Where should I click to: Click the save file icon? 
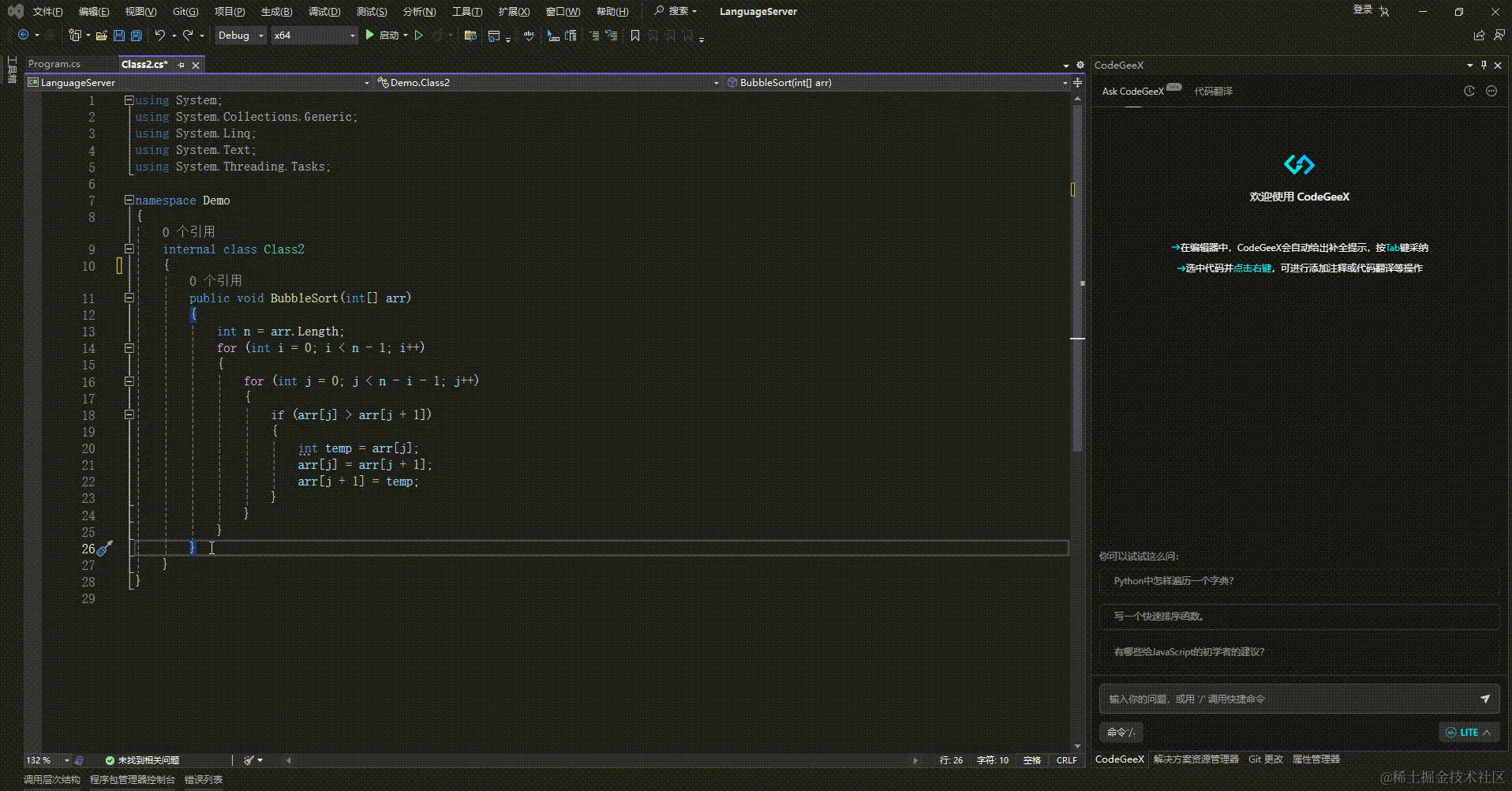point(118,35)
